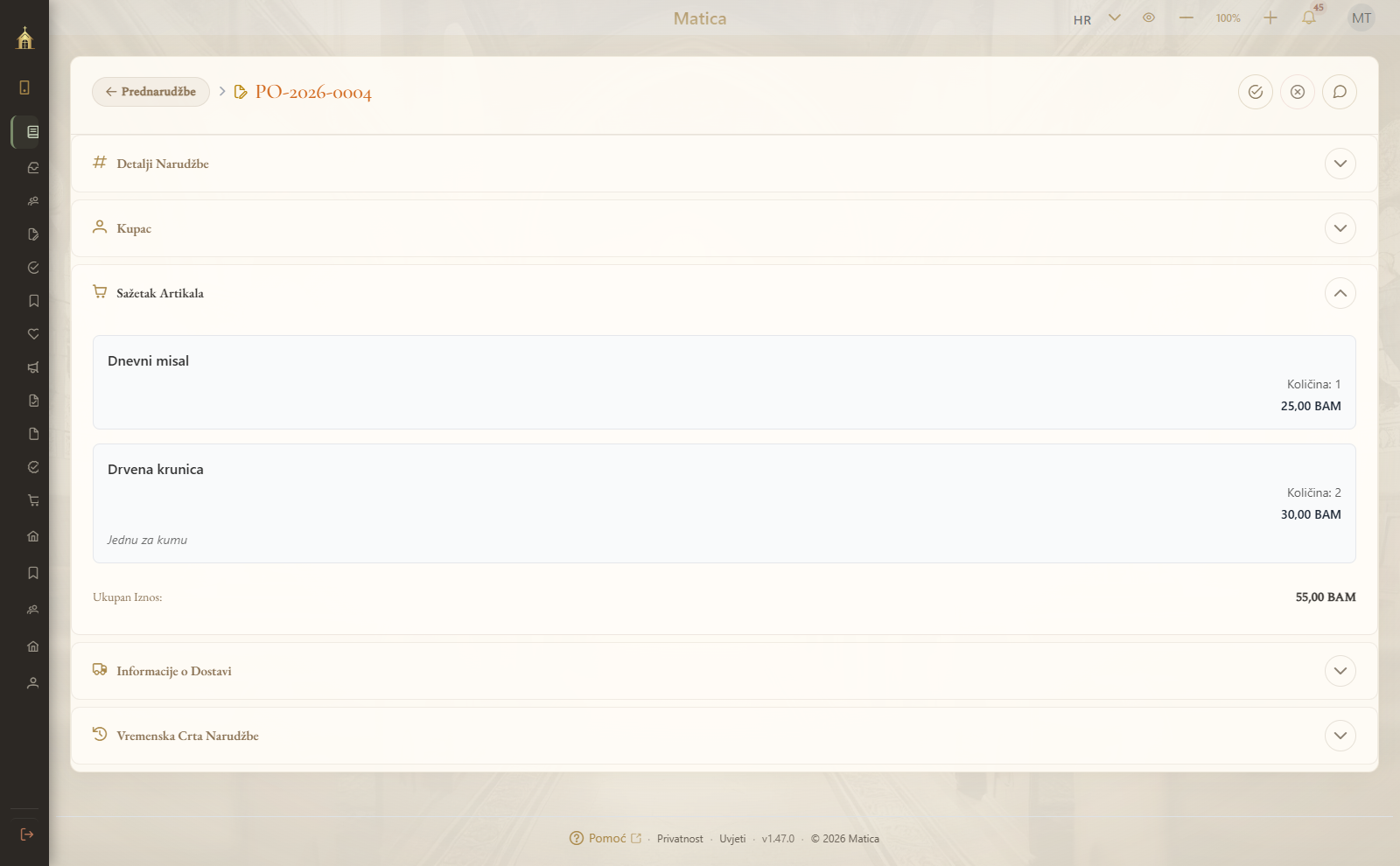
Task: Open the MT user avatar menu
Action: click(x=1361, y=17)
